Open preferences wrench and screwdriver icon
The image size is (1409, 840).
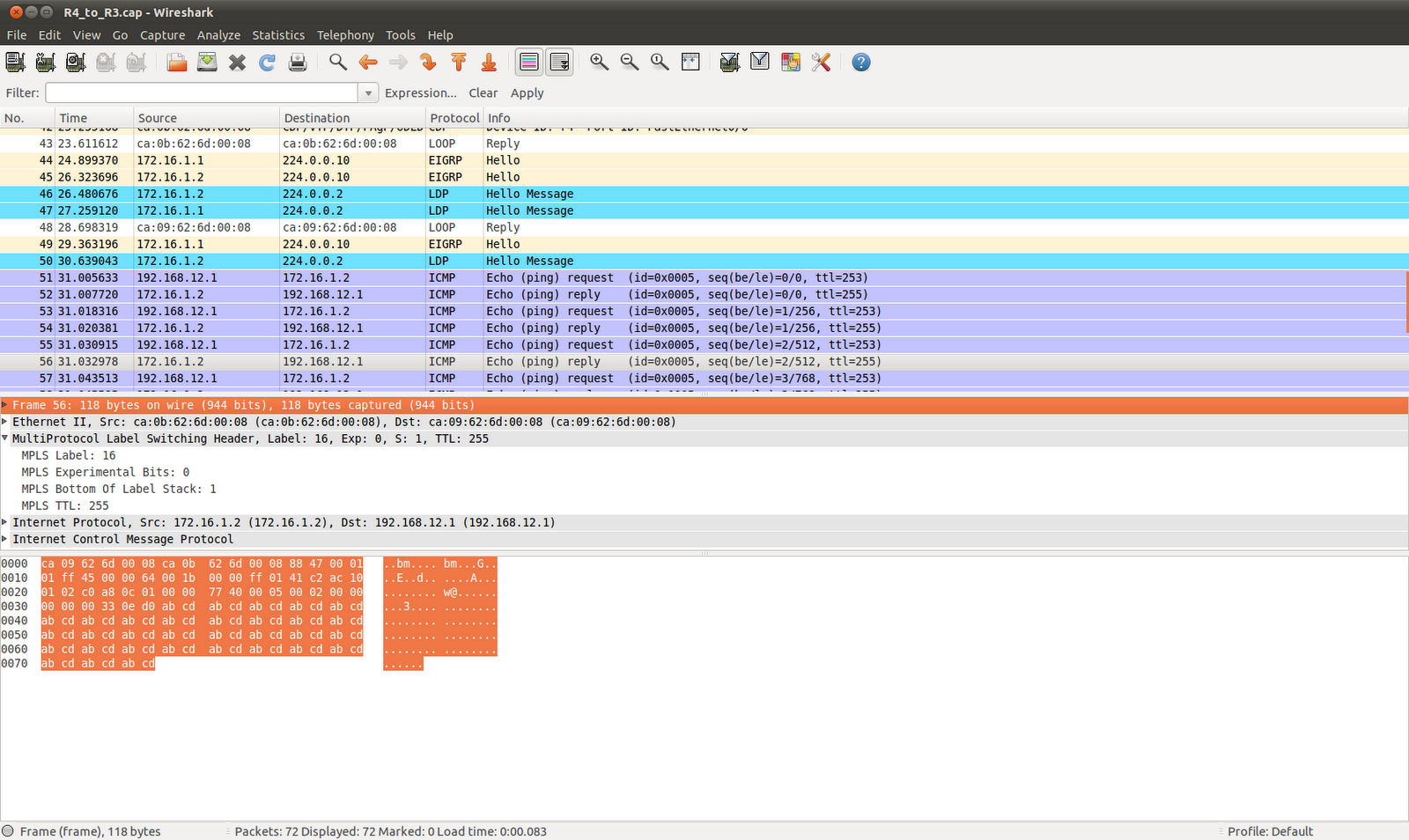[821, 62]
